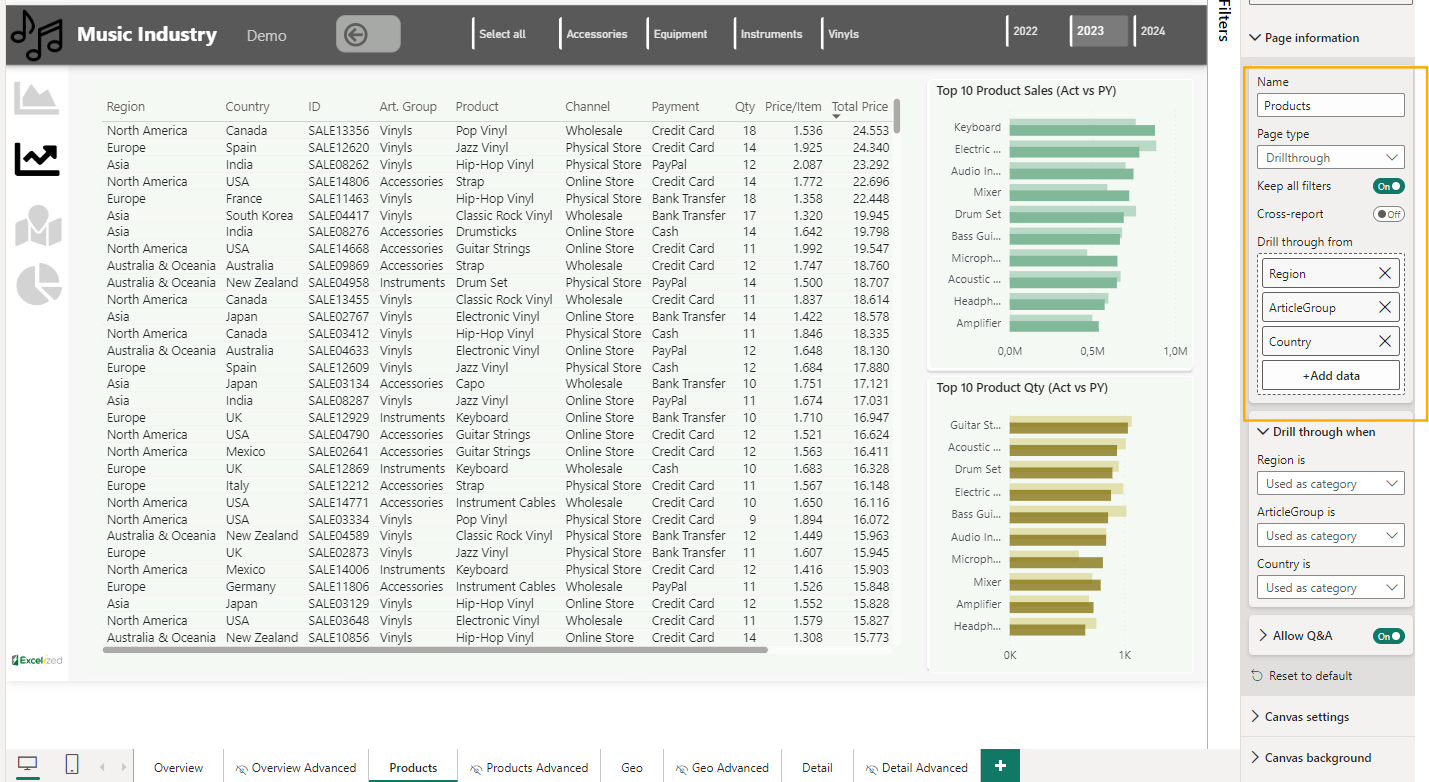Image resolution: width=1429 pixels, height=782 pixels.
Task: Click the Select all slicer button
Action: pos(502,34)
